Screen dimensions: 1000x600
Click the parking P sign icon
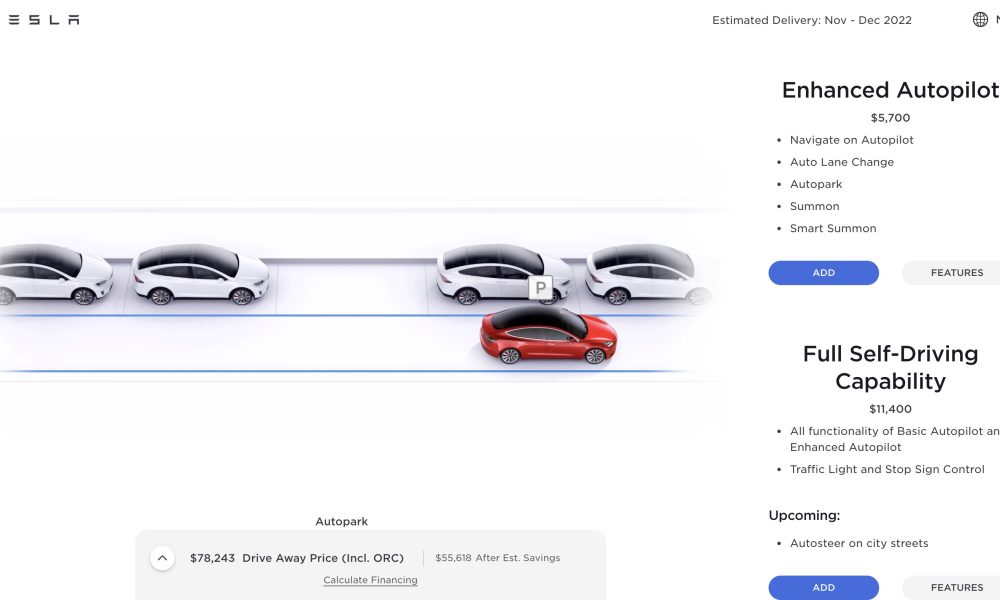(x=541, y=288)
